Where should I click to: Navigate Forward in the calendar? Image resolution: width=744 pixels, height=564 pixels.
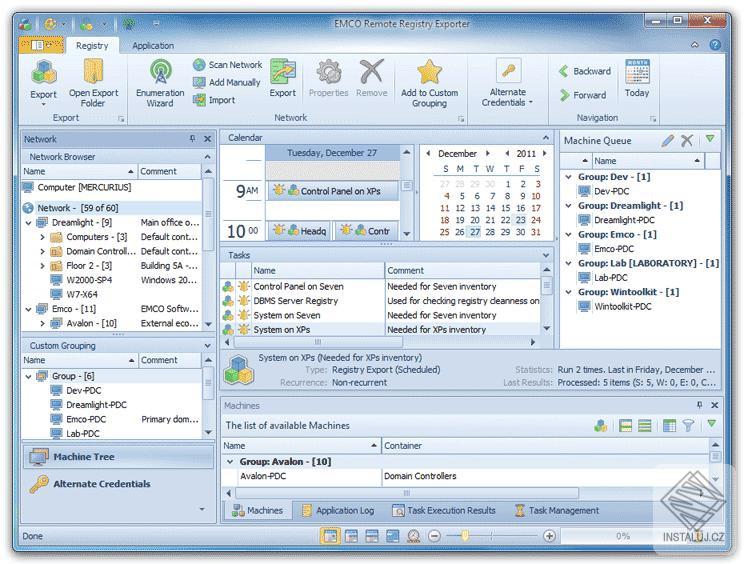click(583, 95)
